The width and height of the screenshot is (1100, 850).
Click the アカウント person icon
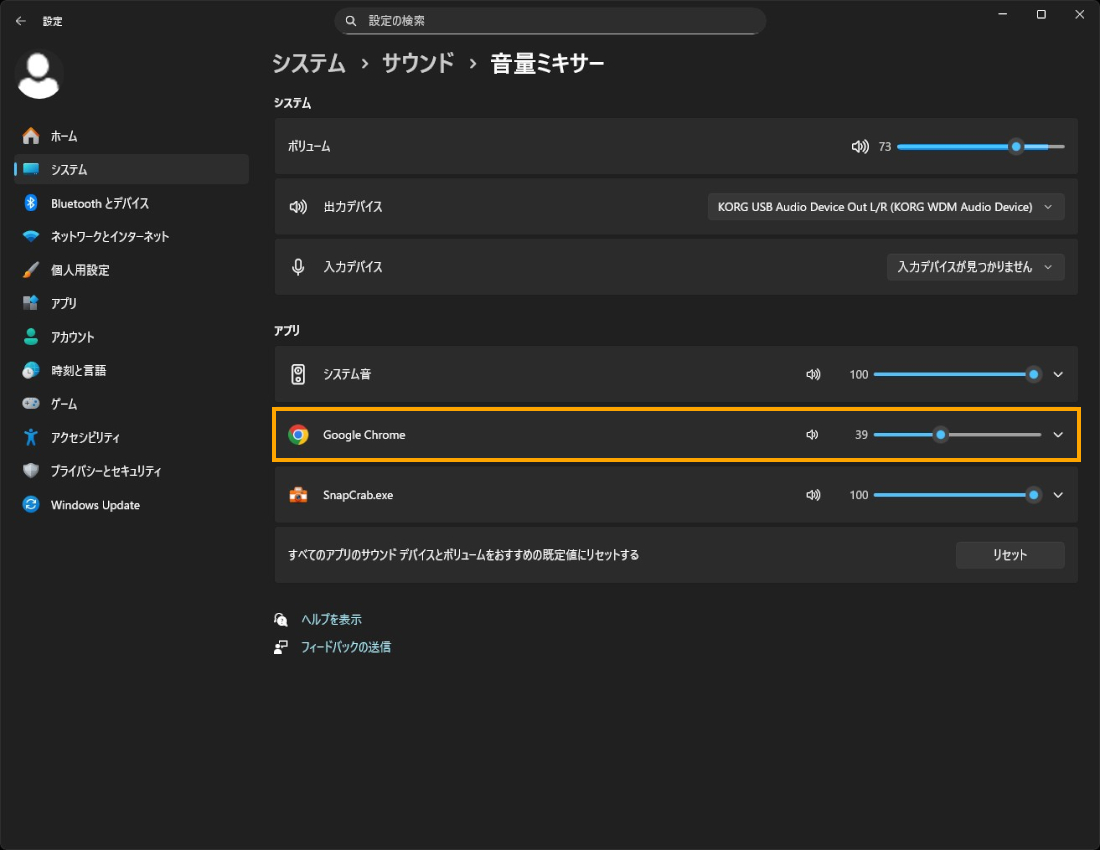[31, 337]
